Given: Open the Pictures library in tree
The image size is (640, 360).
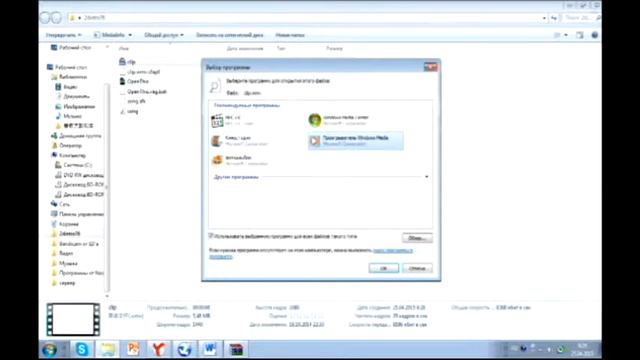Looking at the screenshot, I should tap(75, 107).
